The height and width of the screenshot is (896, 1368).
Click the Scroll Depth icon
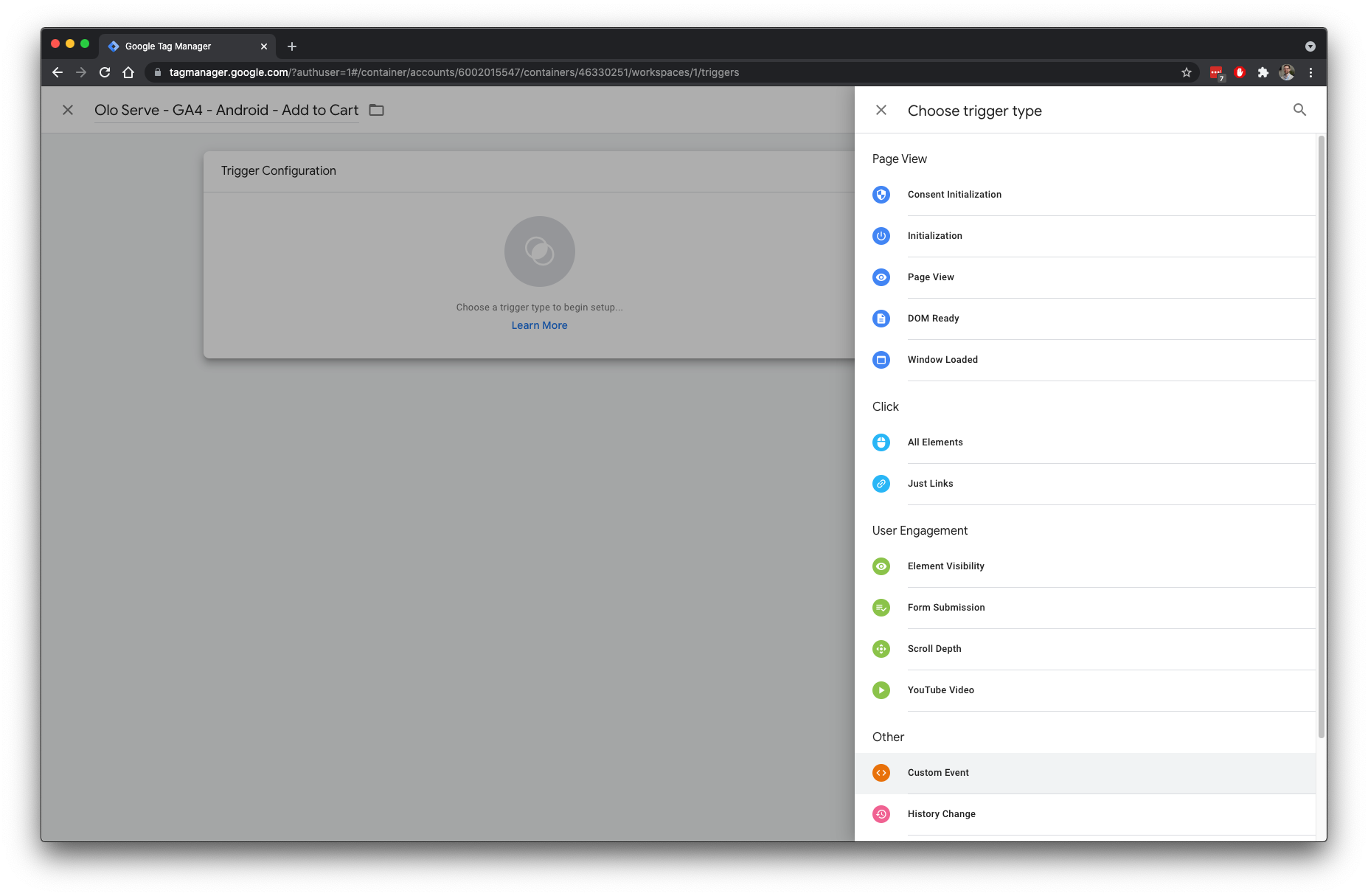(881, 649)
